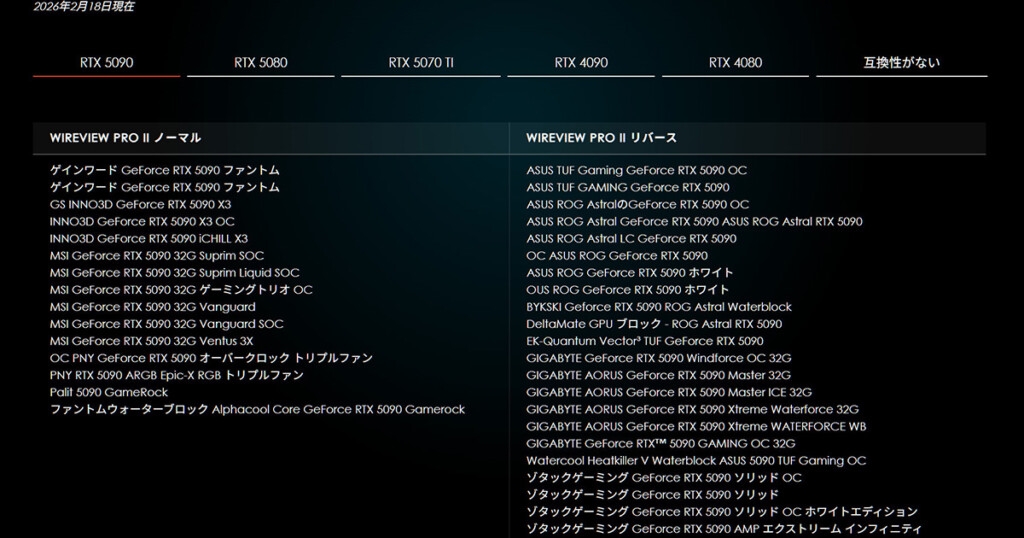Select the RTX 5090 tab
Viewport: 1024px width, 538px height.
106,63
